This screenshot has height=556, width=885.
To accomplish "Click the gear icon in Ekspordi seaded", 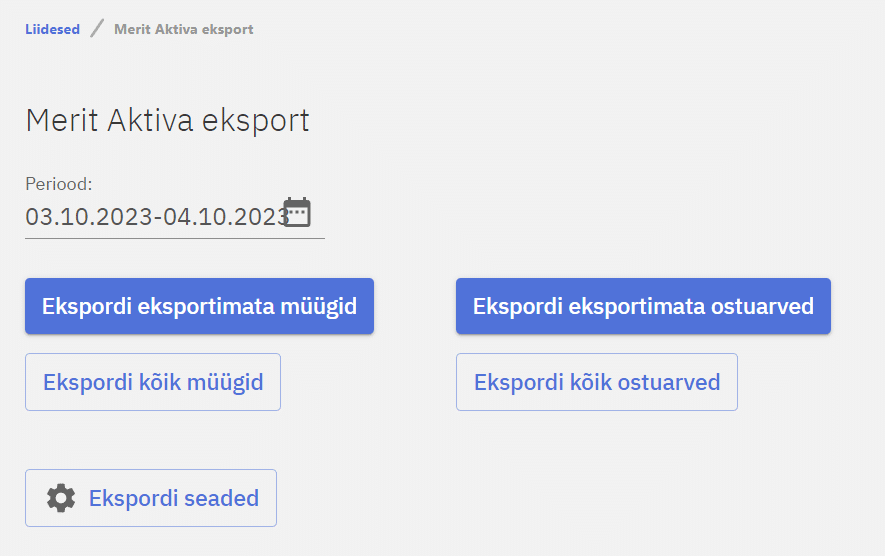I will pos(61,498).
